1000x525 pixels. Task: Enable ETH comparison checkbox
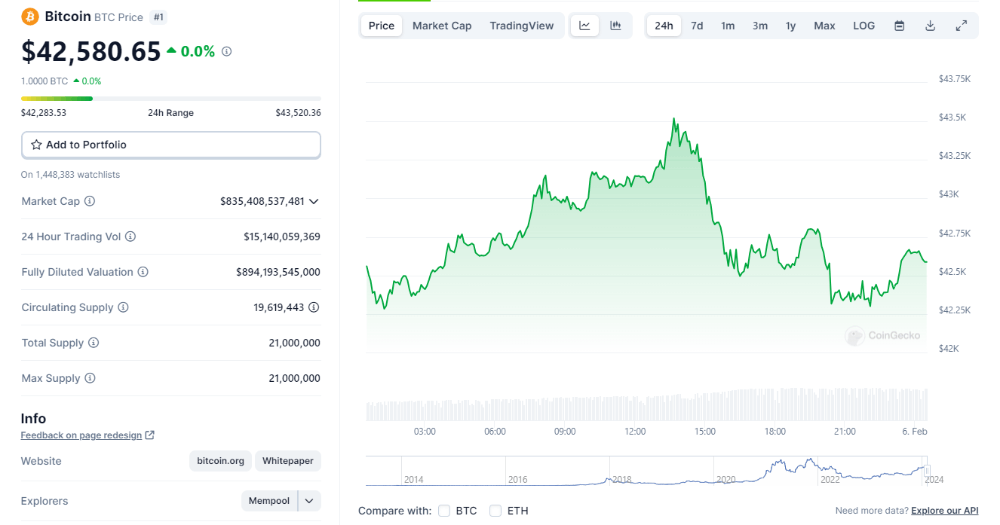495,511
